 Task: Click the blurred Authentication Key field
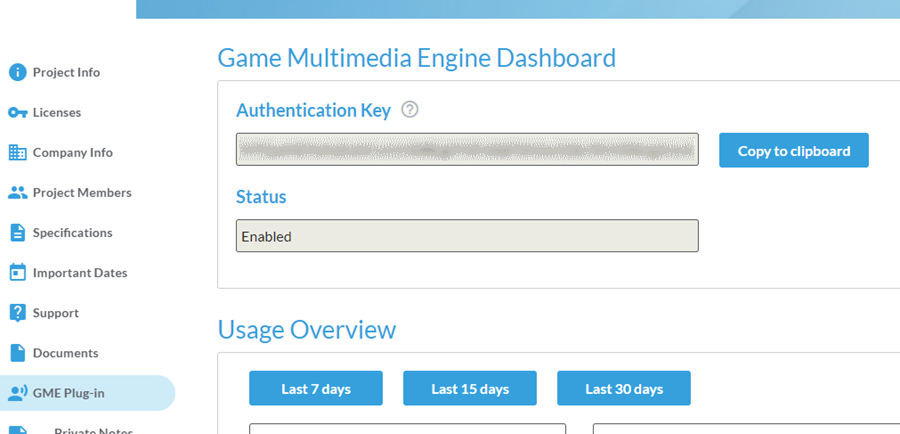[467, 150]
